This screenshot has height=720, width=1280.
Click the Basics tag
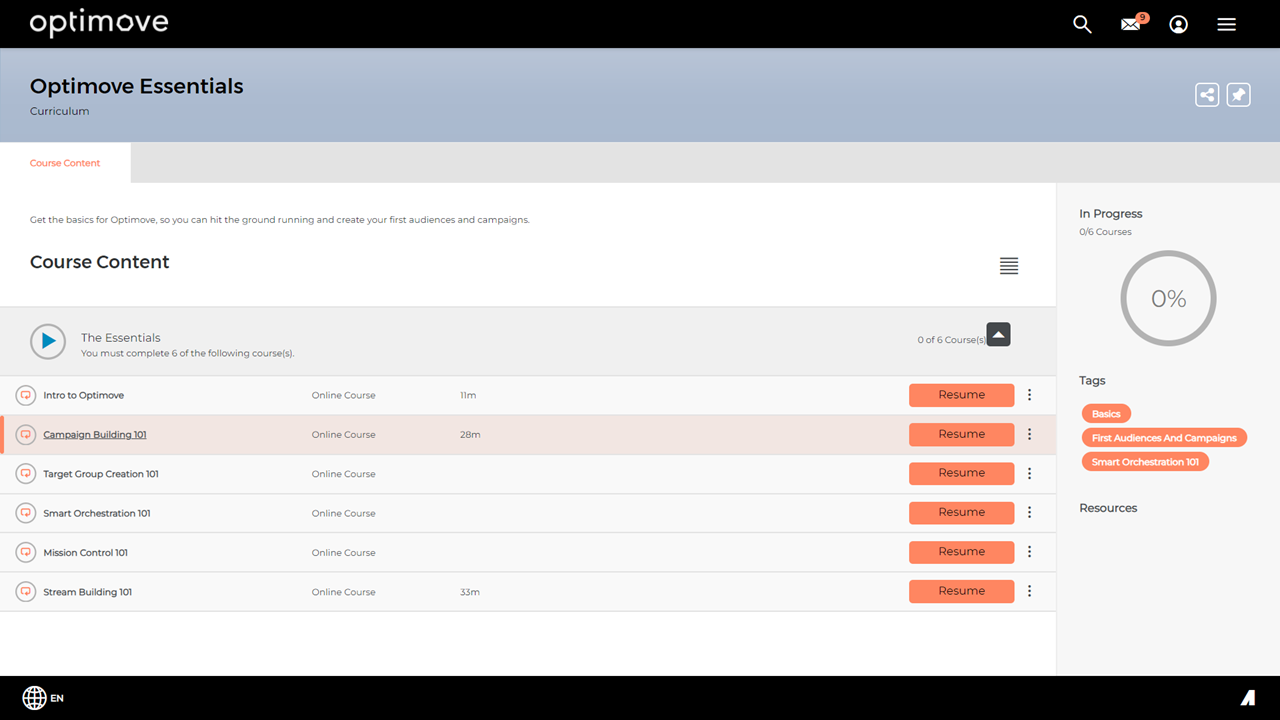click(1106, 414)
